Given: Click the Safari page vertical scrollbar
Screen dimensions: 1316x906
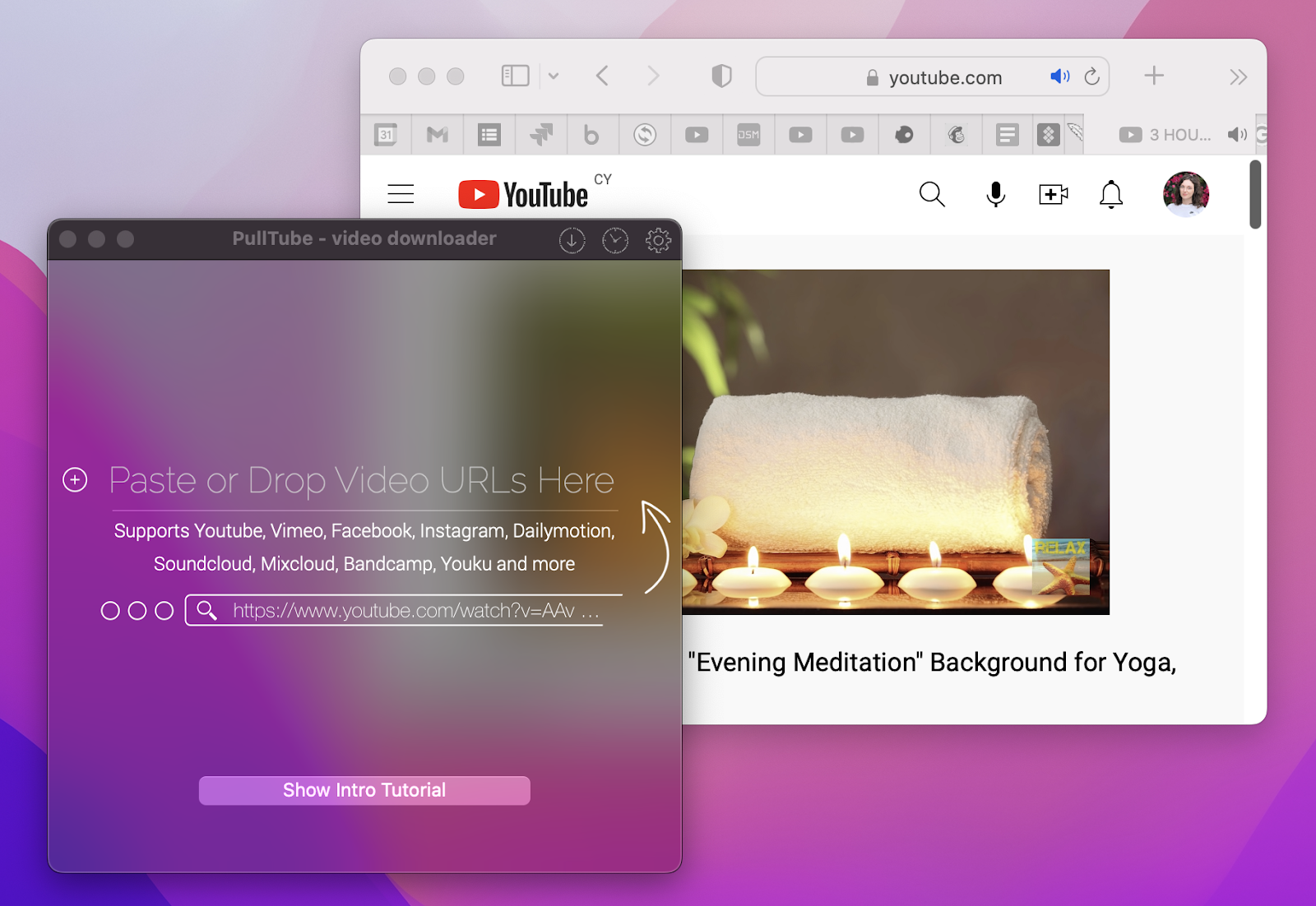Looking at the screenshot, I should pos(1255,194).
